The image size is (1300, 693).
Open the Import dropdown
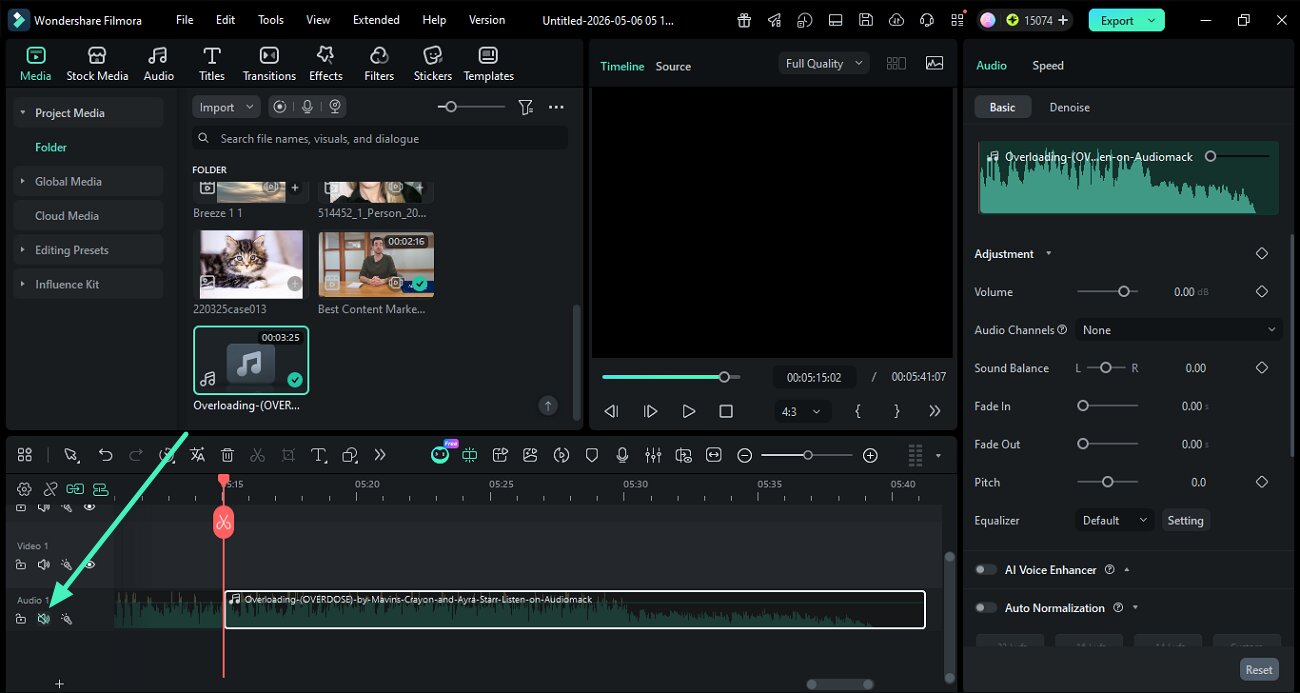[x=226, y=107]
